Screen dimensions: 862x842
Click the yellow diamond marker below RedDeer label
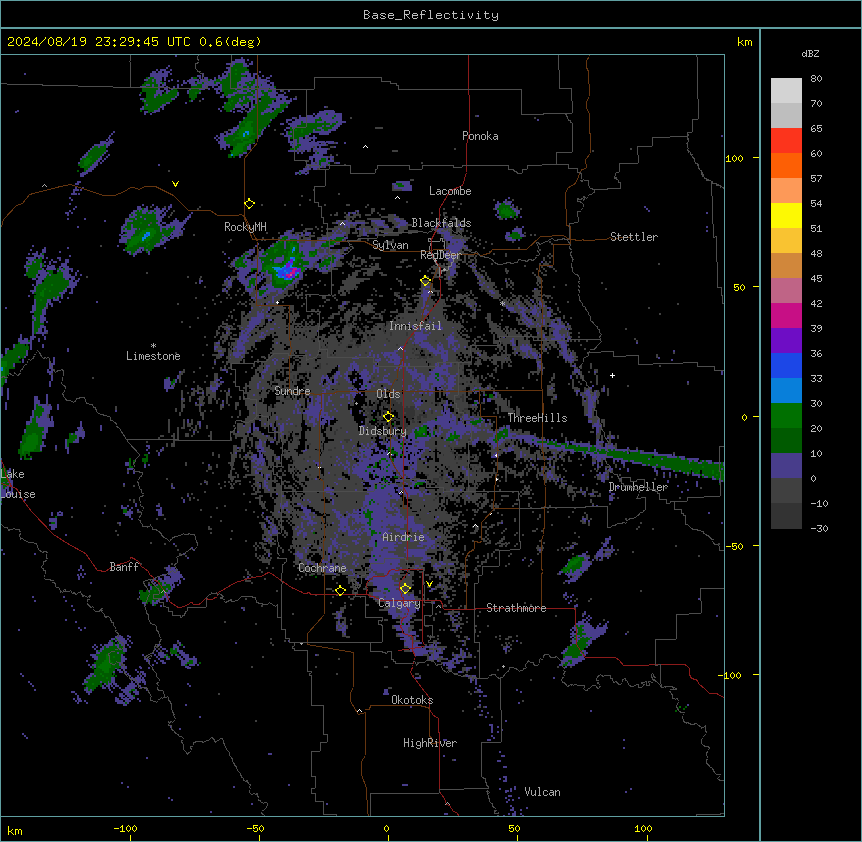click(x=426, y=281)
